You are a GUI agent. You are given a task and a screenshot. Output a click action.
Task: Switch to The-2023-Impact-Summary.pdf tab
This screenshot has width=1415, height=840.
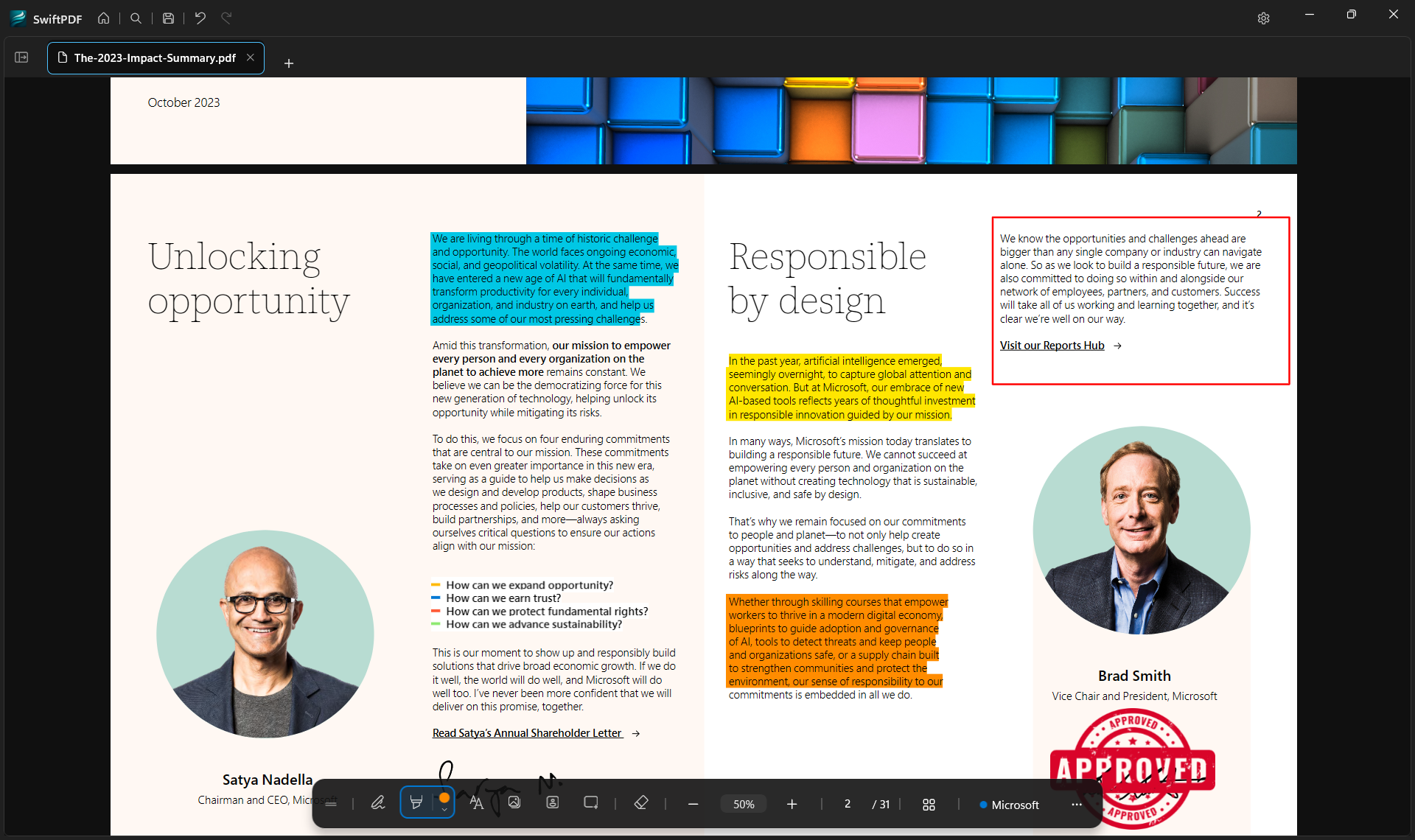coord(150,57)
